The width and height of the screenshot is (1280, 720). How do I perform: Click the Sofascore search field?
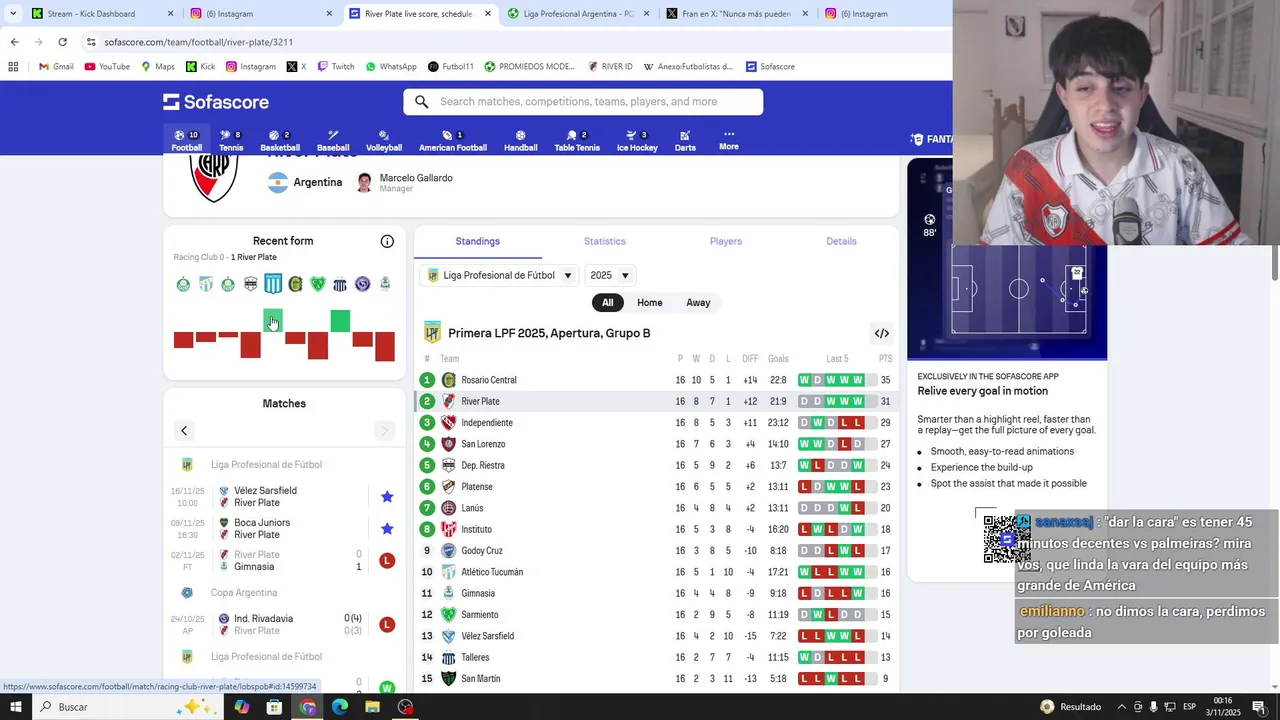[583, 102]
